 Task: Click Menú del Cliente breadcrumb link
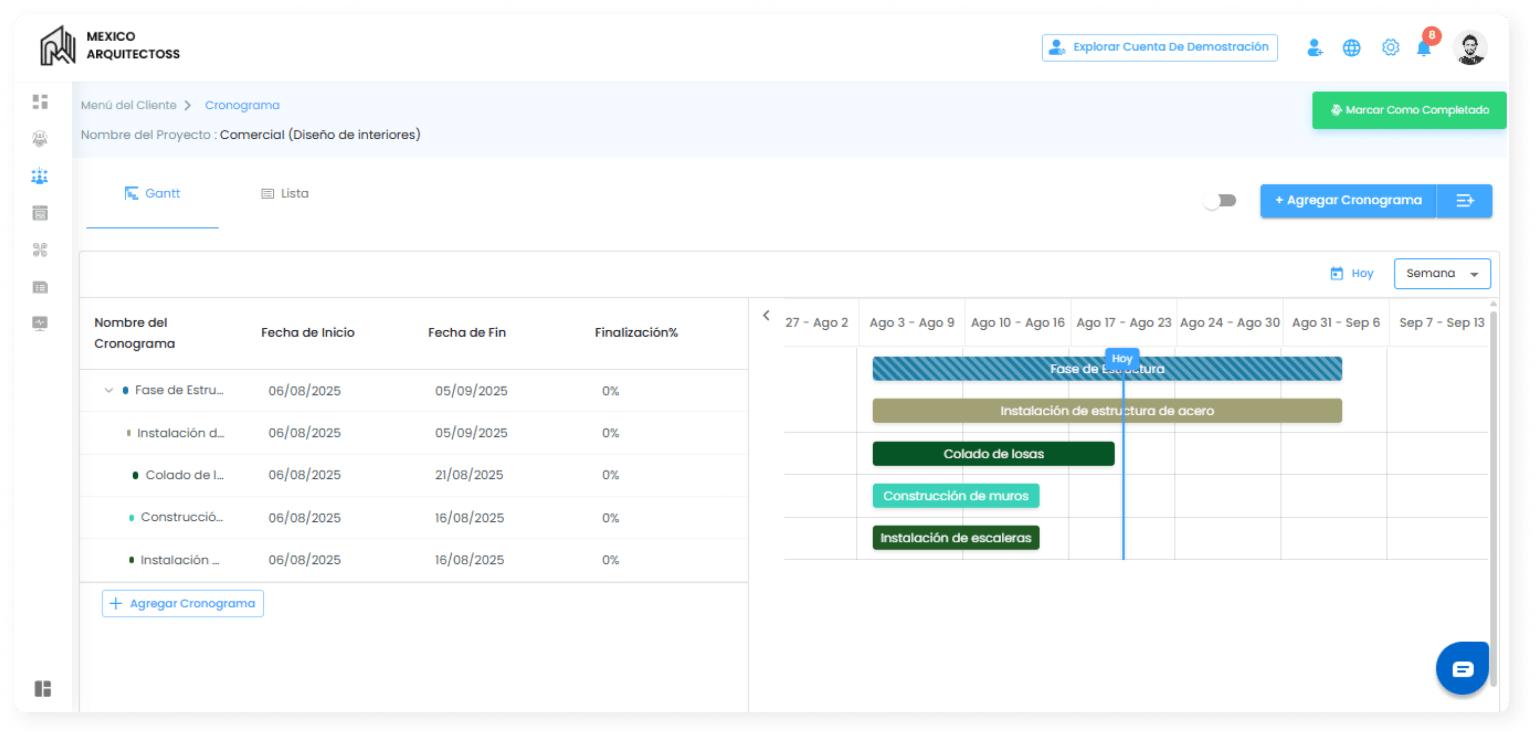coord(128,106)
